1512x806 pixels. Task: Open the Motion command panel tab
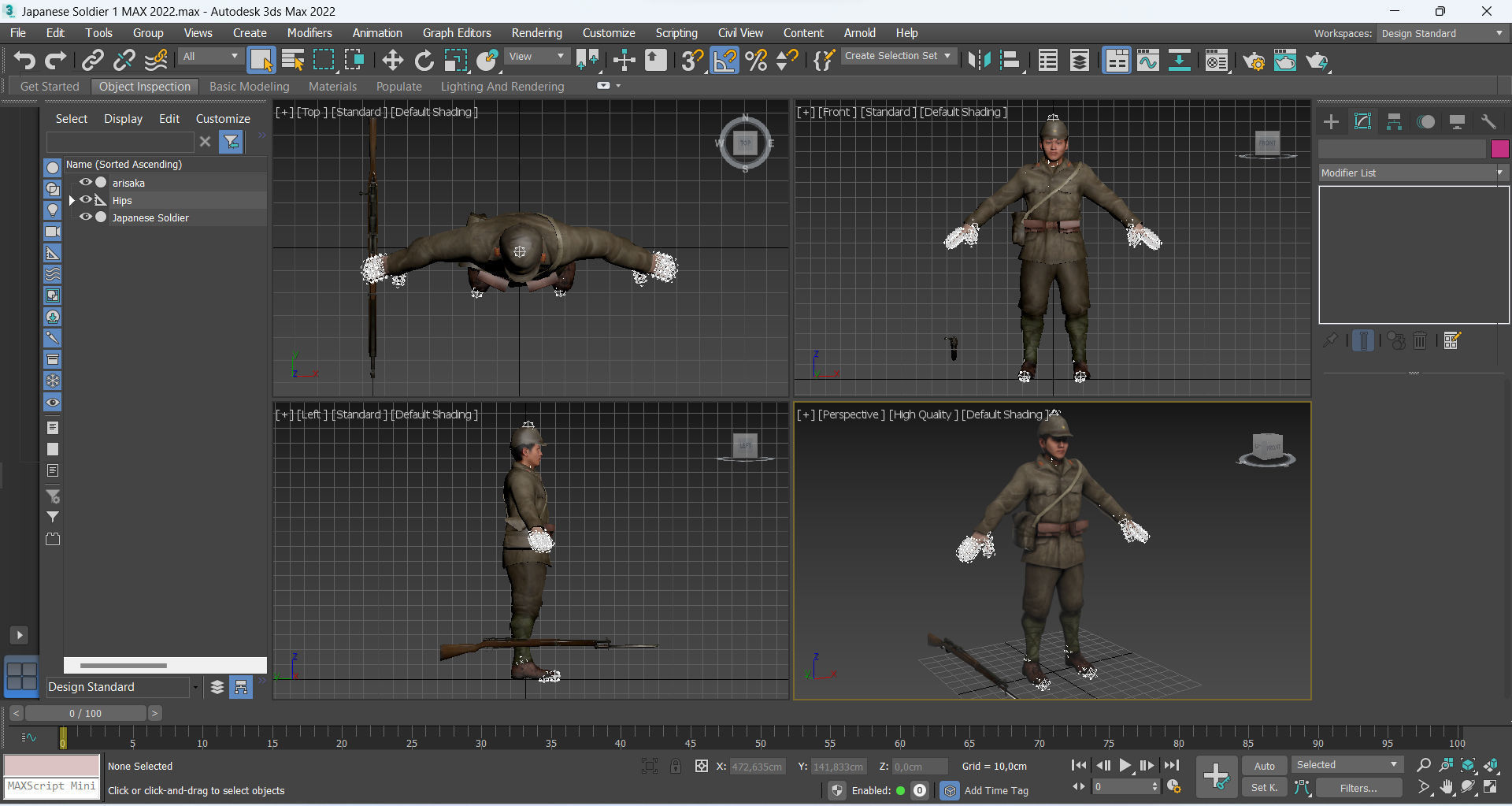pos(1425,121)
